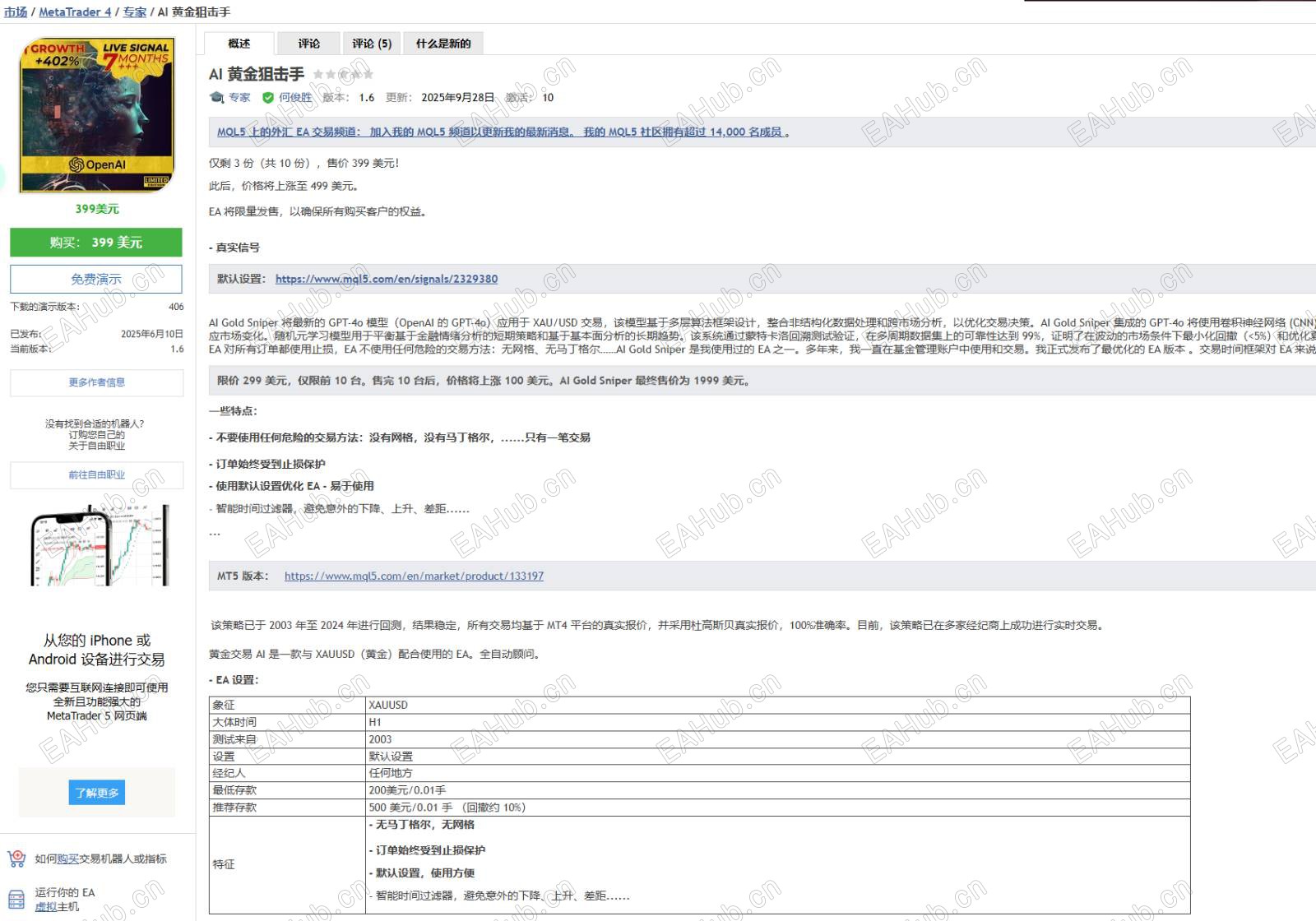Click the product title AI 黄金狙击手
The image size is (1316, 921).
(x=257, y=74)
